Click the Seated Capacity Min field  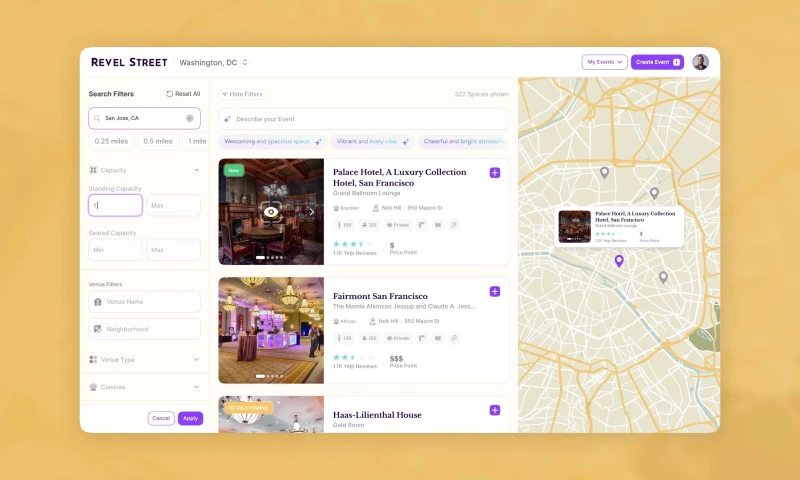click(x=115, y=250)
